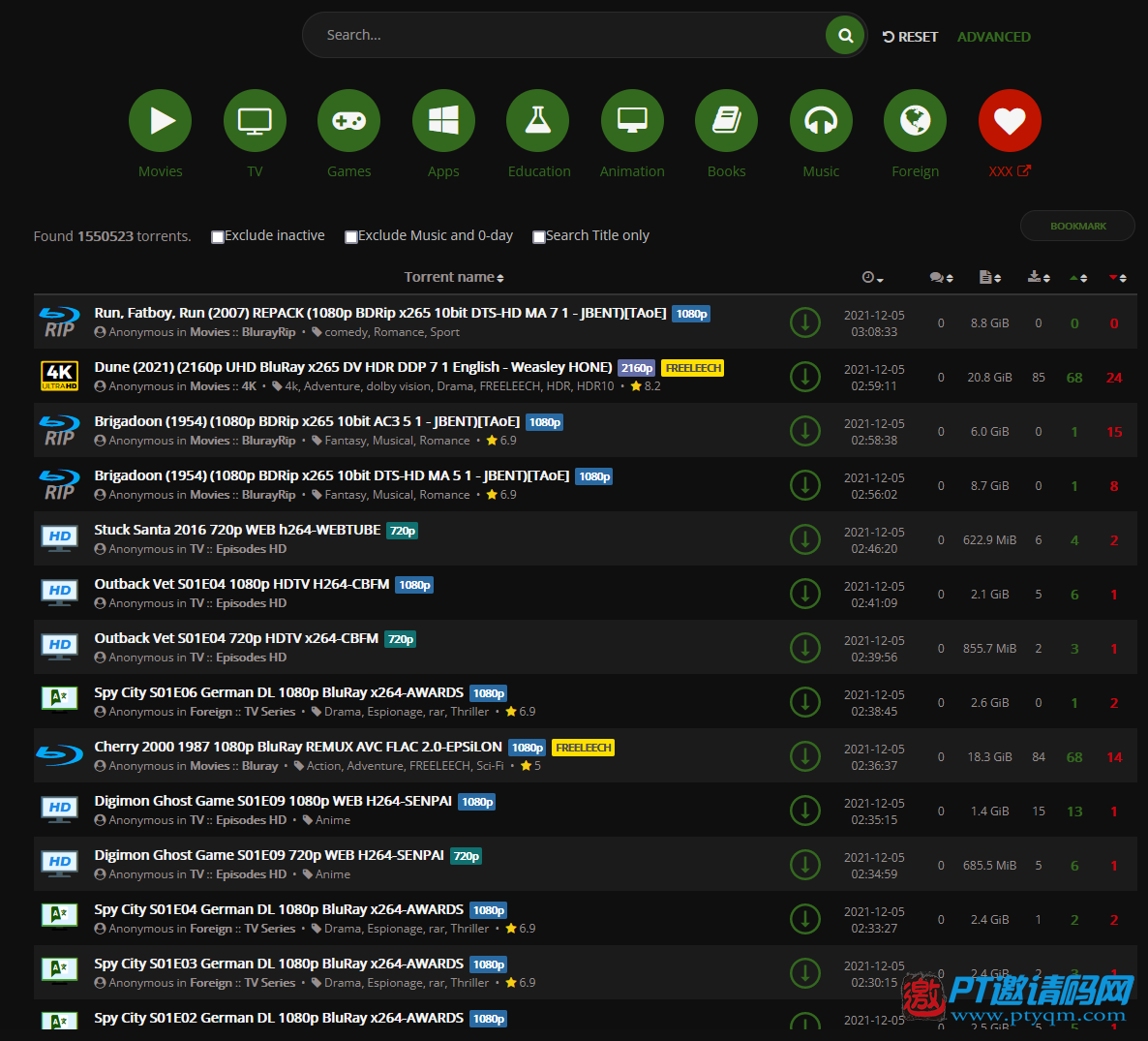Click the 4K Ultra HD icon for Dune
The width and height of the screenshot is (1148, 1041).
[59, 376]
